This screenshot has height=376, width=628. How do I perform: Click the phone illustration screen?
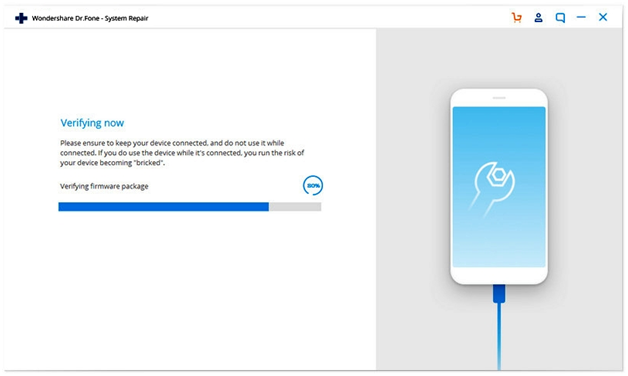click(x=499, y=187)
